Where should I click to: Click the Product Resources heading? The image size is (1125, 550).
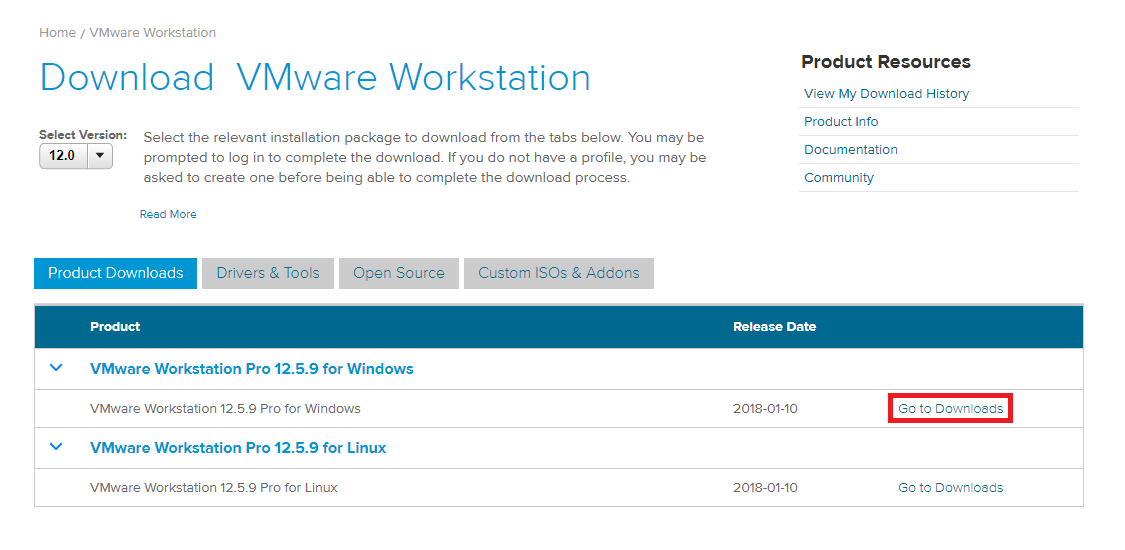[x=886, y=62]
